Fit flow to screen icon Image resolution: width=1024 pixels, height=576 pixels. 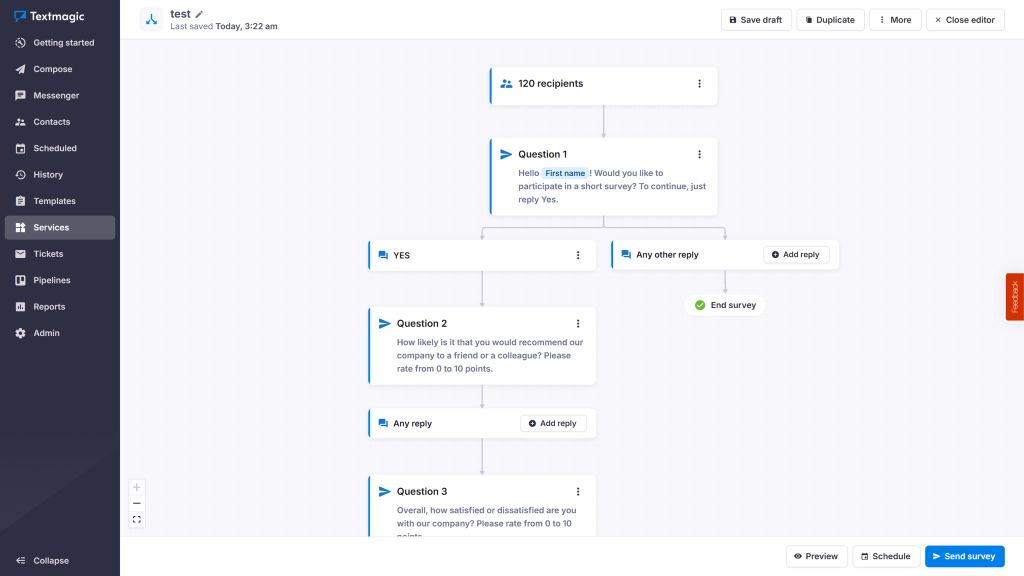[x=136, y=520]
